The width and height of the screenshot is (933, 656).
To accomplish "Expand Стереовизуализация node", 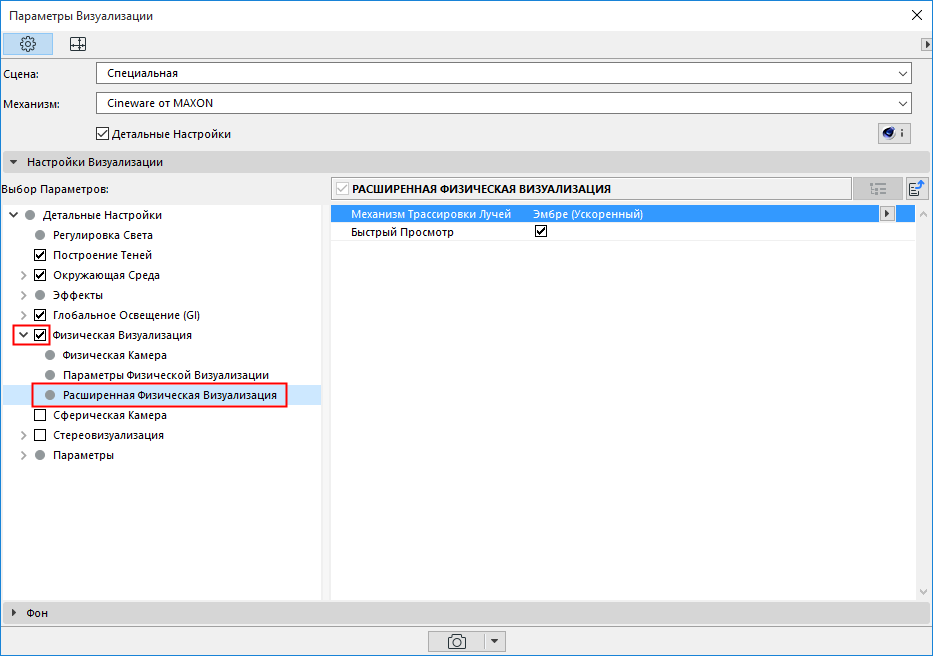I will (24, 435).
